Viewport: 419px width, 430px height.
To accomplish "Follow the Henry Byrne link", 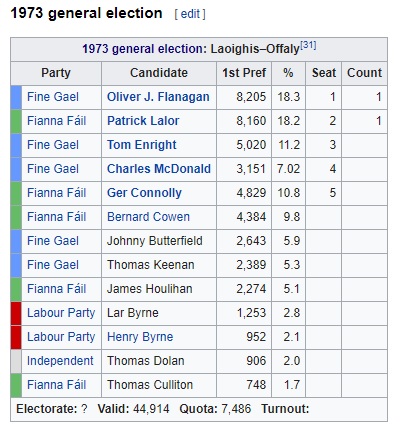I will coord(140,337).
